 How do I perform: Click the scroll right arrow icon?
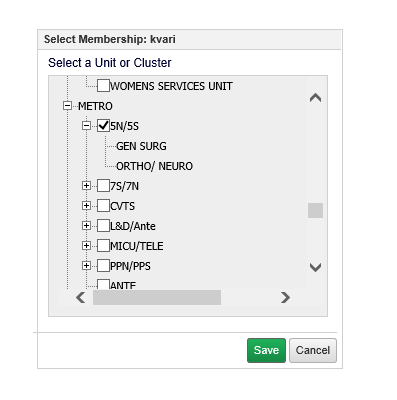(x=285, y=297)
